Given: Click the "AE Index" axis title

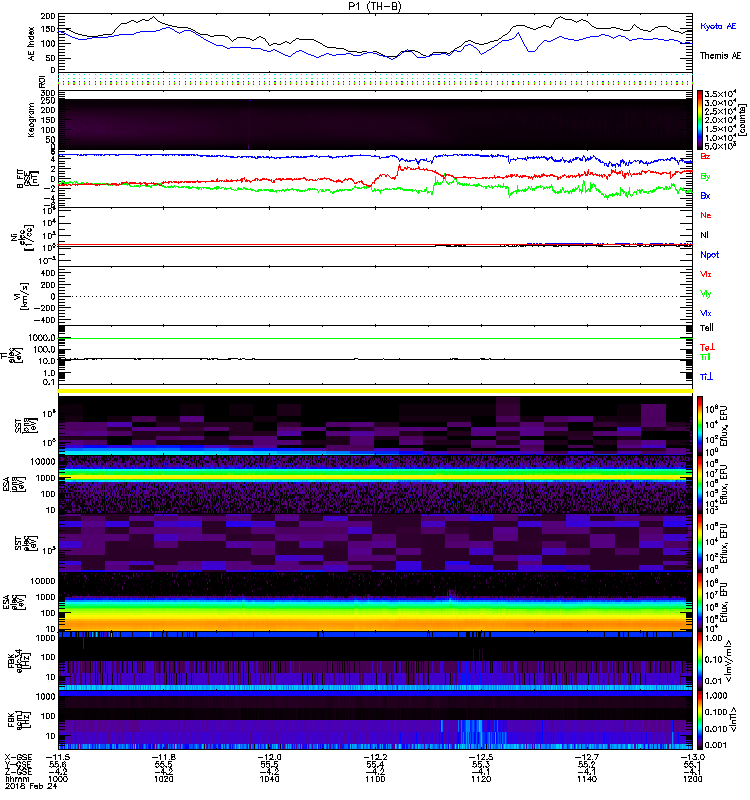Looking at the screenshot, I should [32, 44].
